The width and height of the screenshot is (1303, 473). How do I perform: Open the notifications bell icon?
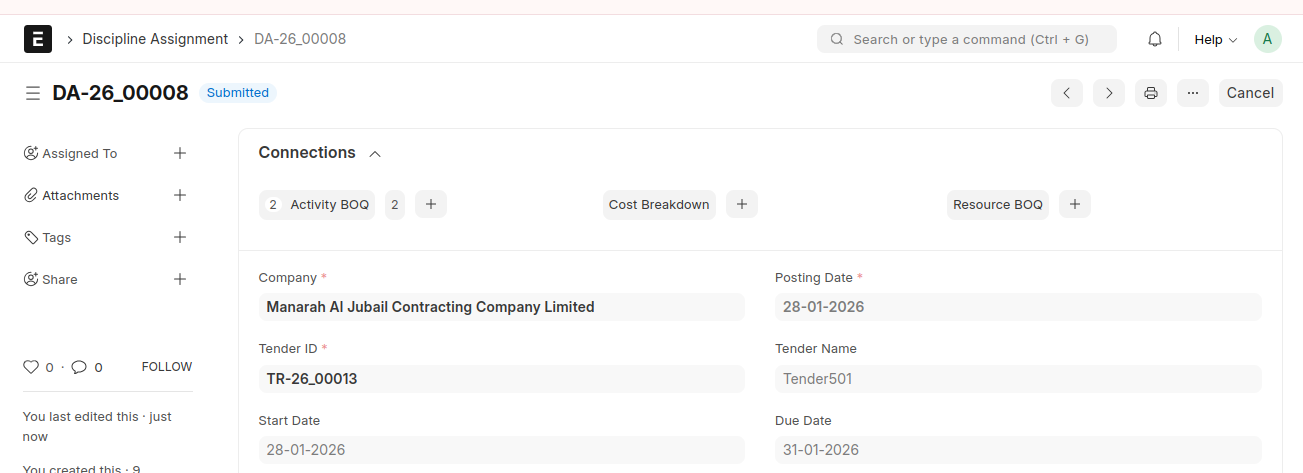pos(1155,39)
